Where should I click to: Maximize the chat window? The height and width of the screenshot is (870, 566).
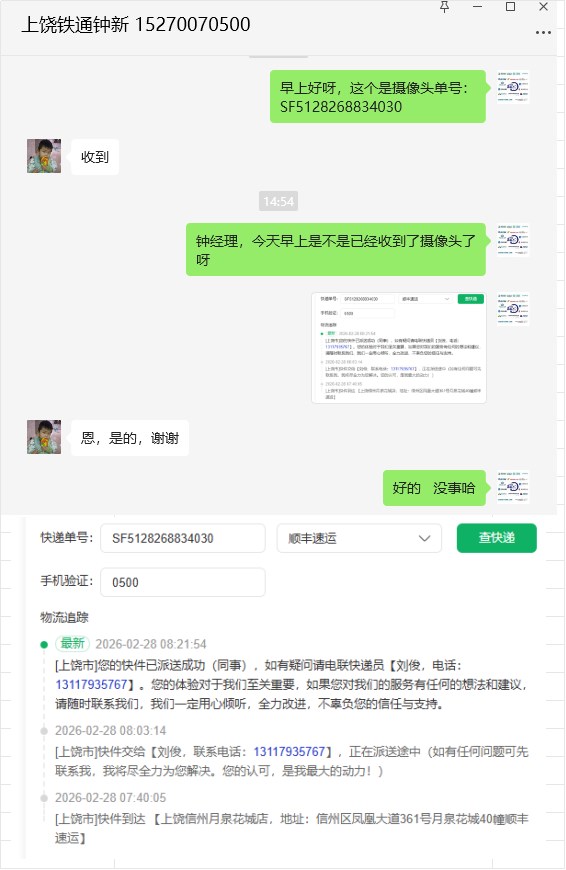click(511, 7)
